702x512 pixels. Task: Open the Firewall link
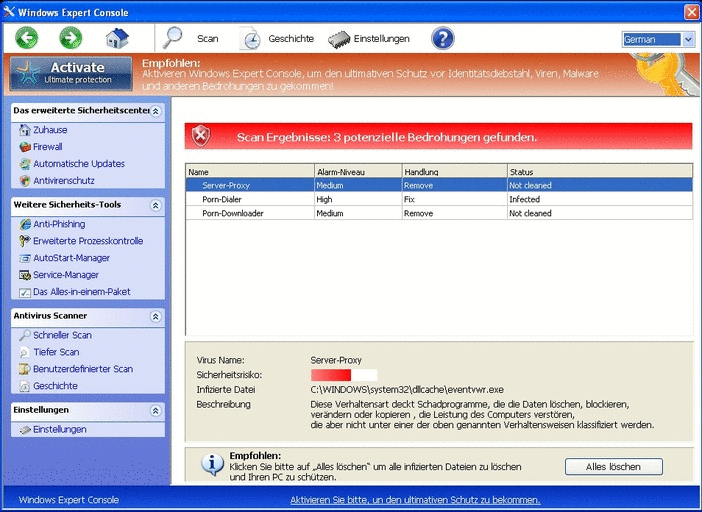[x=47, y=147]
